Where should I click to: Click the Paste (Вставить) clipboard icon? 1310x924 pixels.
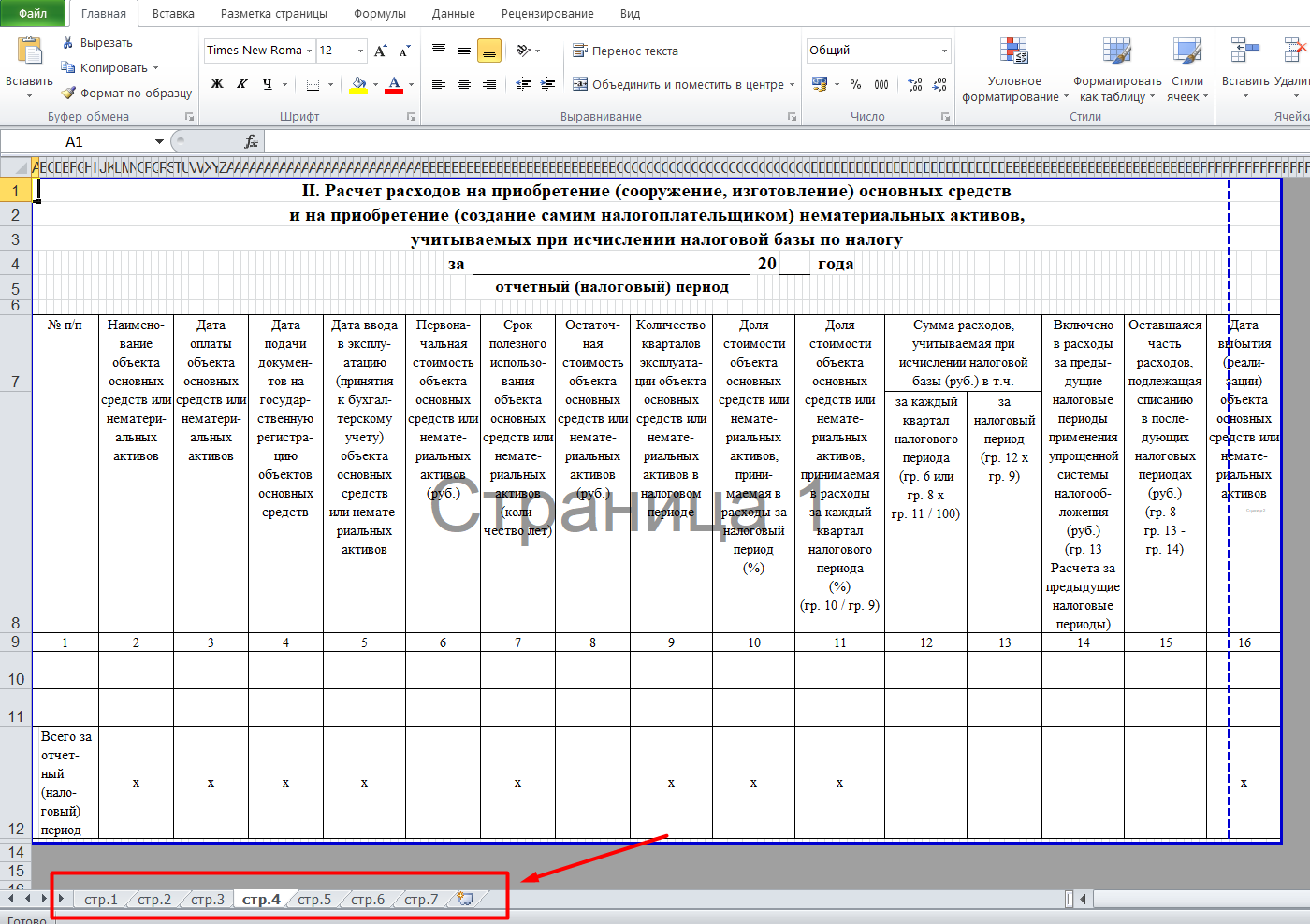(x=29, y=52)
